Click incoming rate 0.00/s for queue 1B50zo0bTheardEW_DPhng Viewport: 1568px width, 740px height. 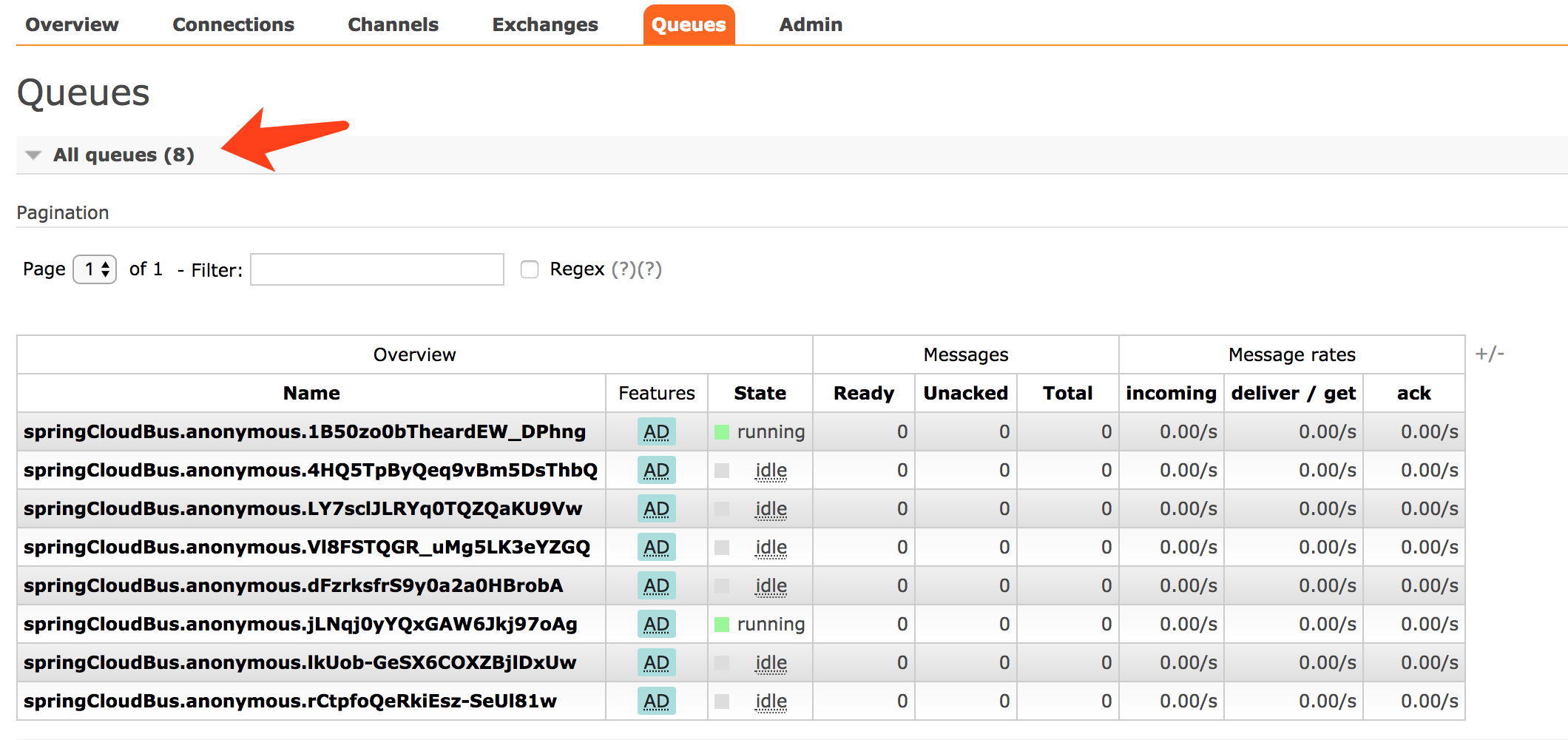(x=1189, y=431)
